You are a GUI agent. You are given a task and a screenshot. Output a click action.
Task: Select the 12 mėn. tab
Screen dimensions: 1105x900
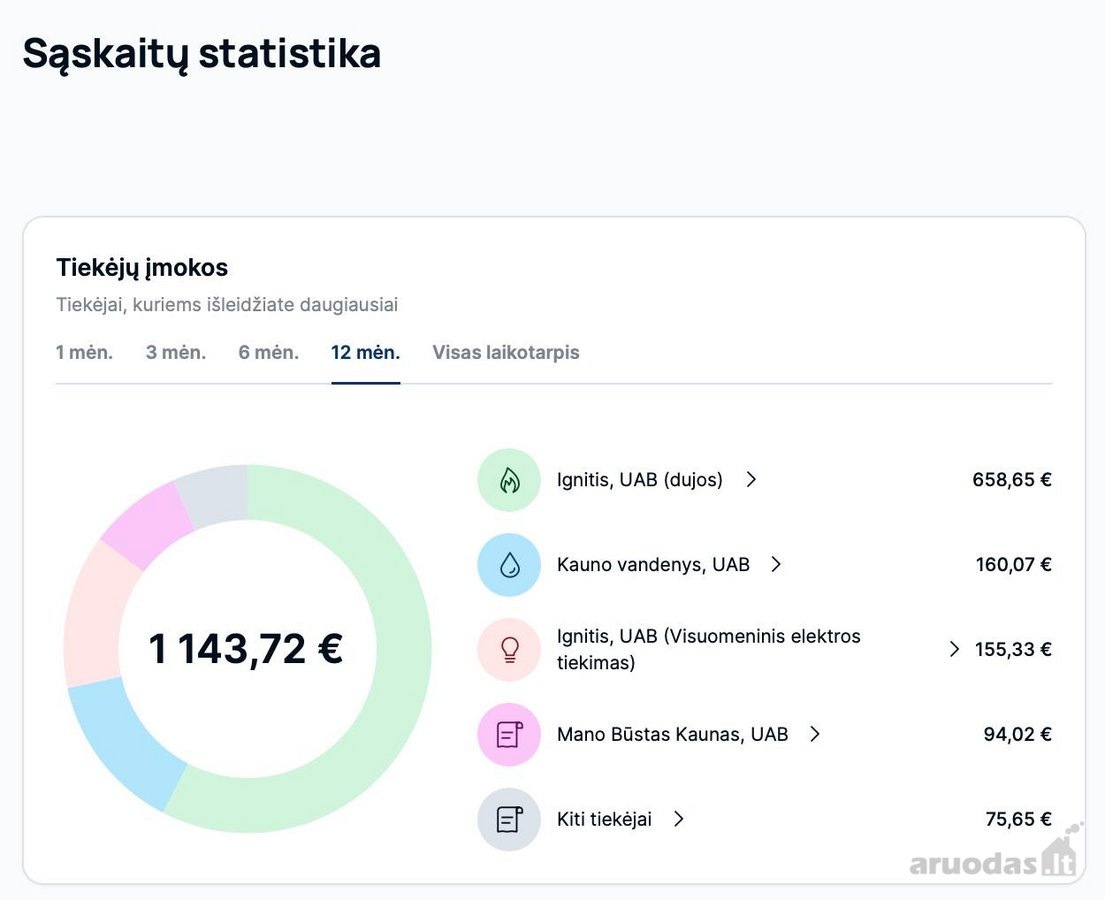[366, 352]
